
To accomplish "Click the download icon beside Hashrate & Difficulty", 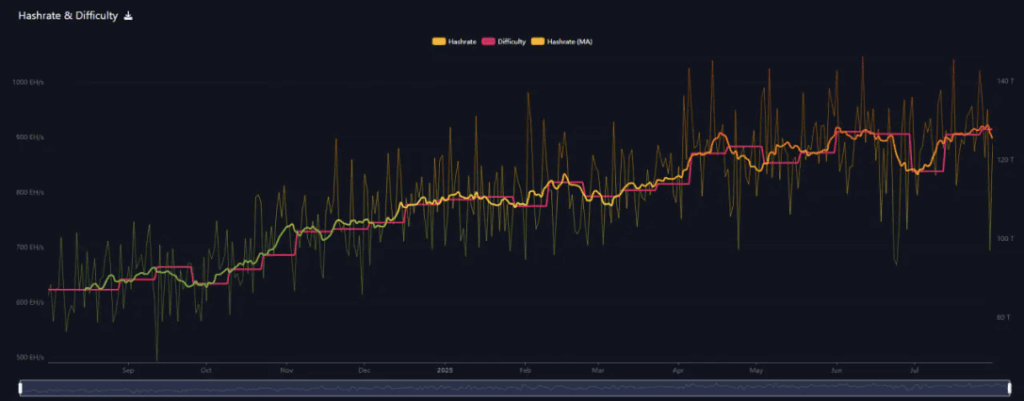I will click(x=128, y=16).
